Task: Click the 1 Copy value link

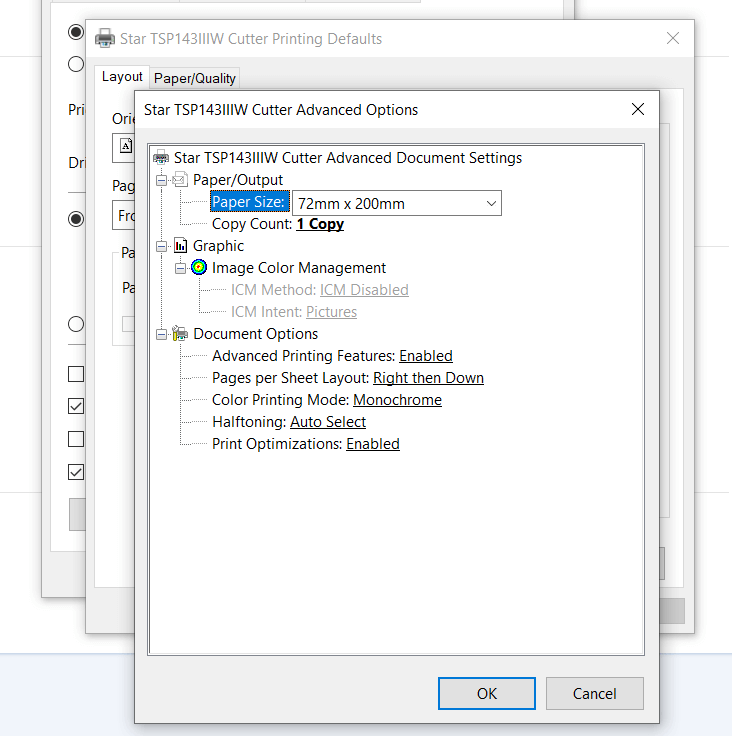Action: point(320,224)
